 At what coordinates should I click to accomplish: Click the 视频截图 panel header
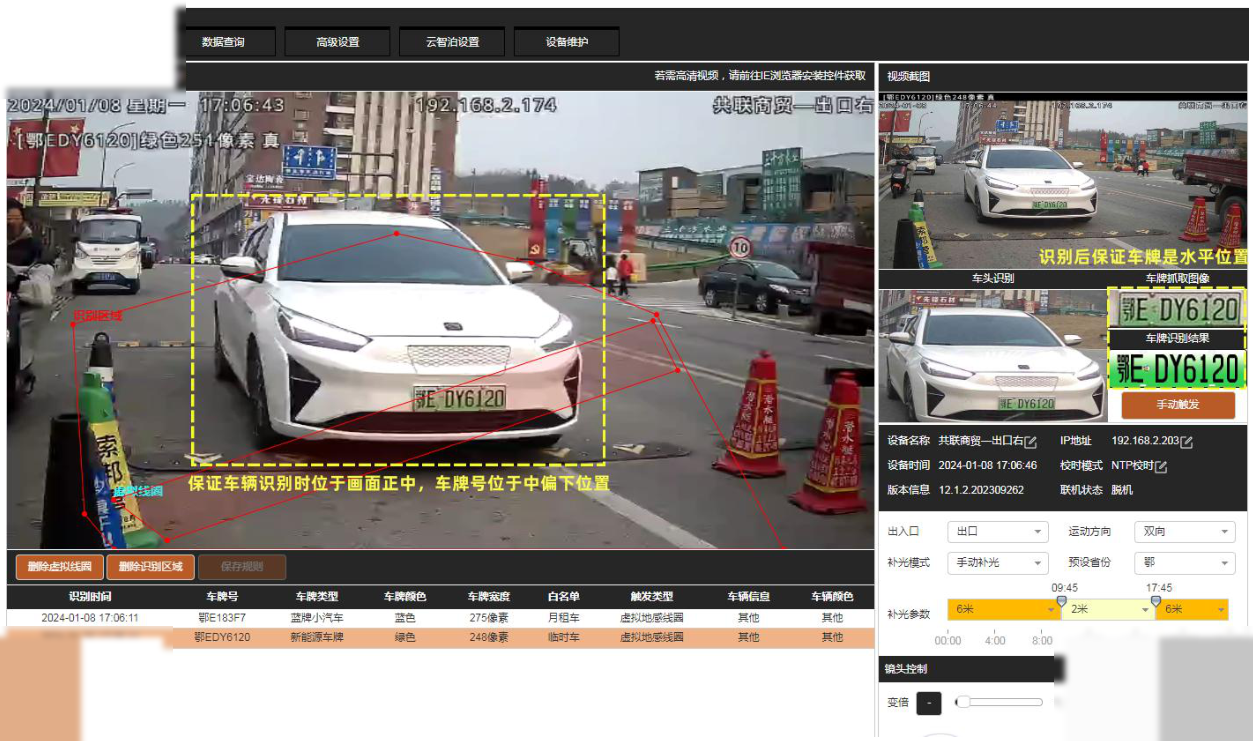pos(1063,76)
